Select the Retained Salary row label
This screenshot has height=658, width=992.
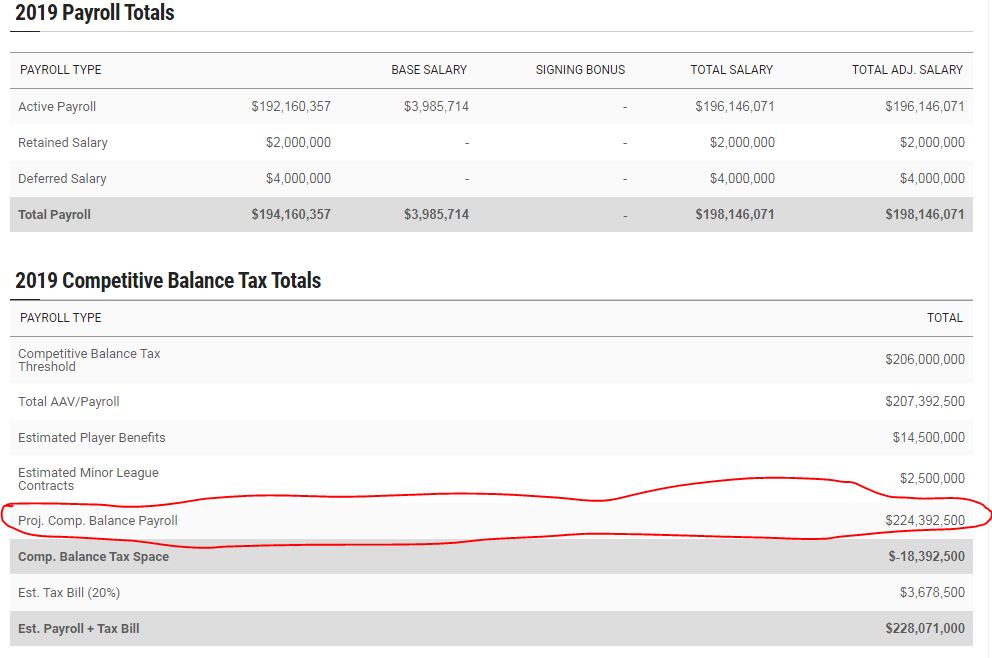click(62, 143)
